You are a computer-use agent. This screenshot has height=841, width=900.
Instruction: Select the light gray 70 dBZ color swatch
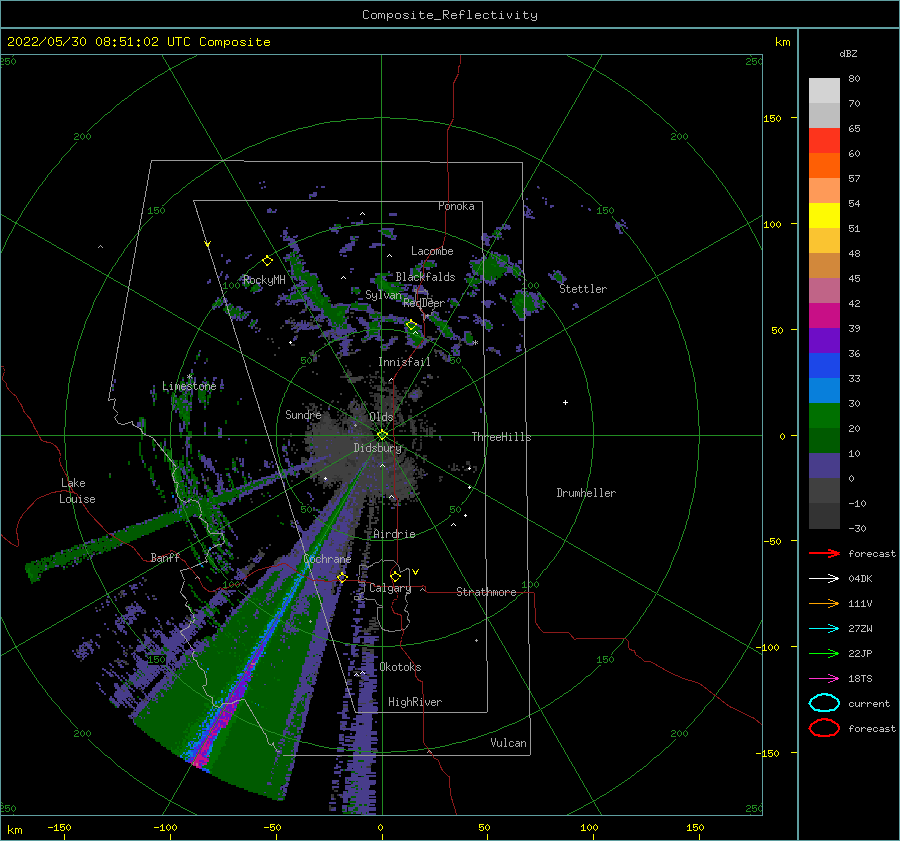tap(824, 91)
